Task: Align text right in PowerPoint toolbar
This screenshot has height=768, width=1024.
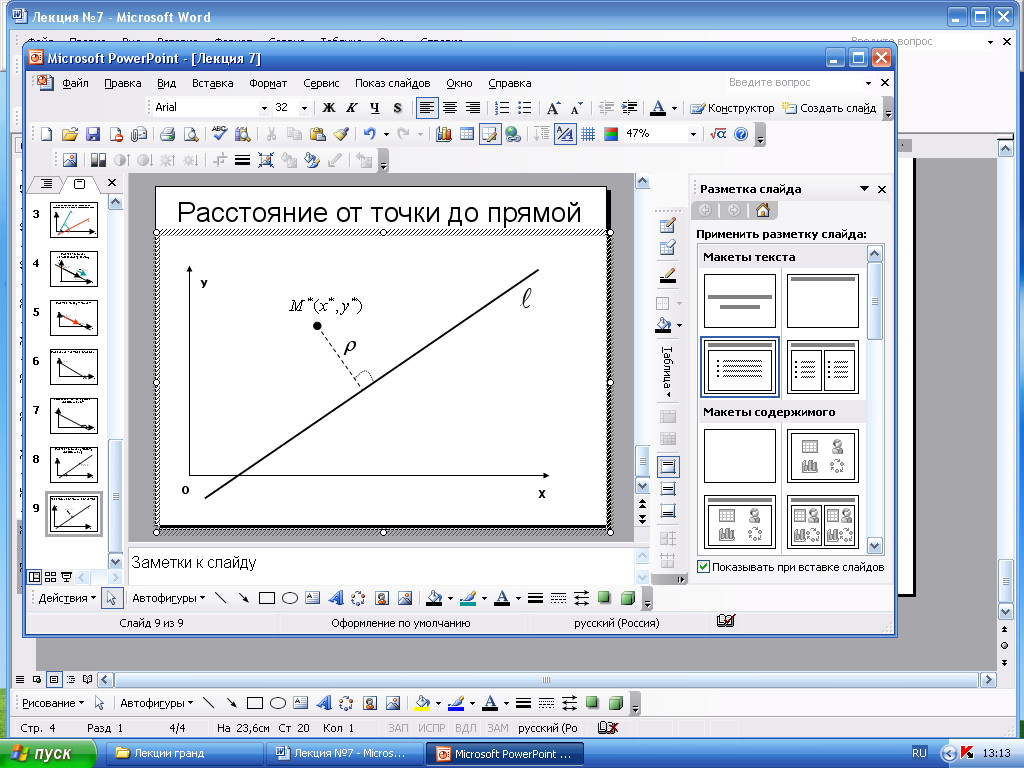Action: pyautogui.click(x=472, y=108)
